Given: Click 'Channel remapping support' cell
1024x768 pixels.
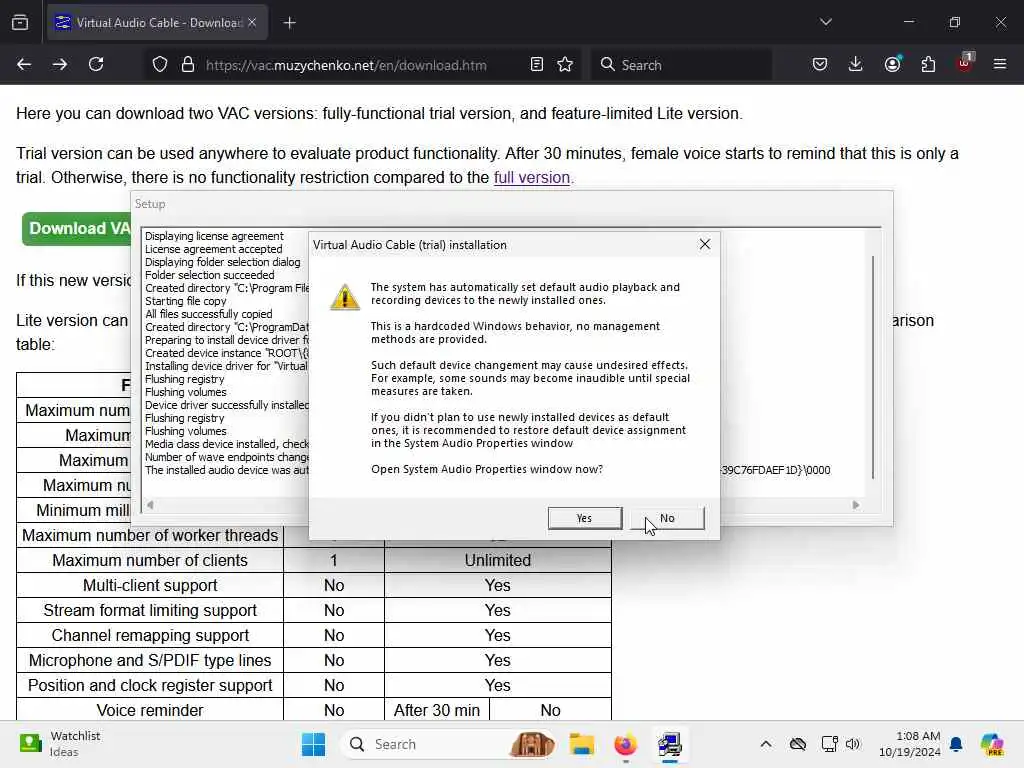Looking at the screenshot, I should tap(150, 635).
